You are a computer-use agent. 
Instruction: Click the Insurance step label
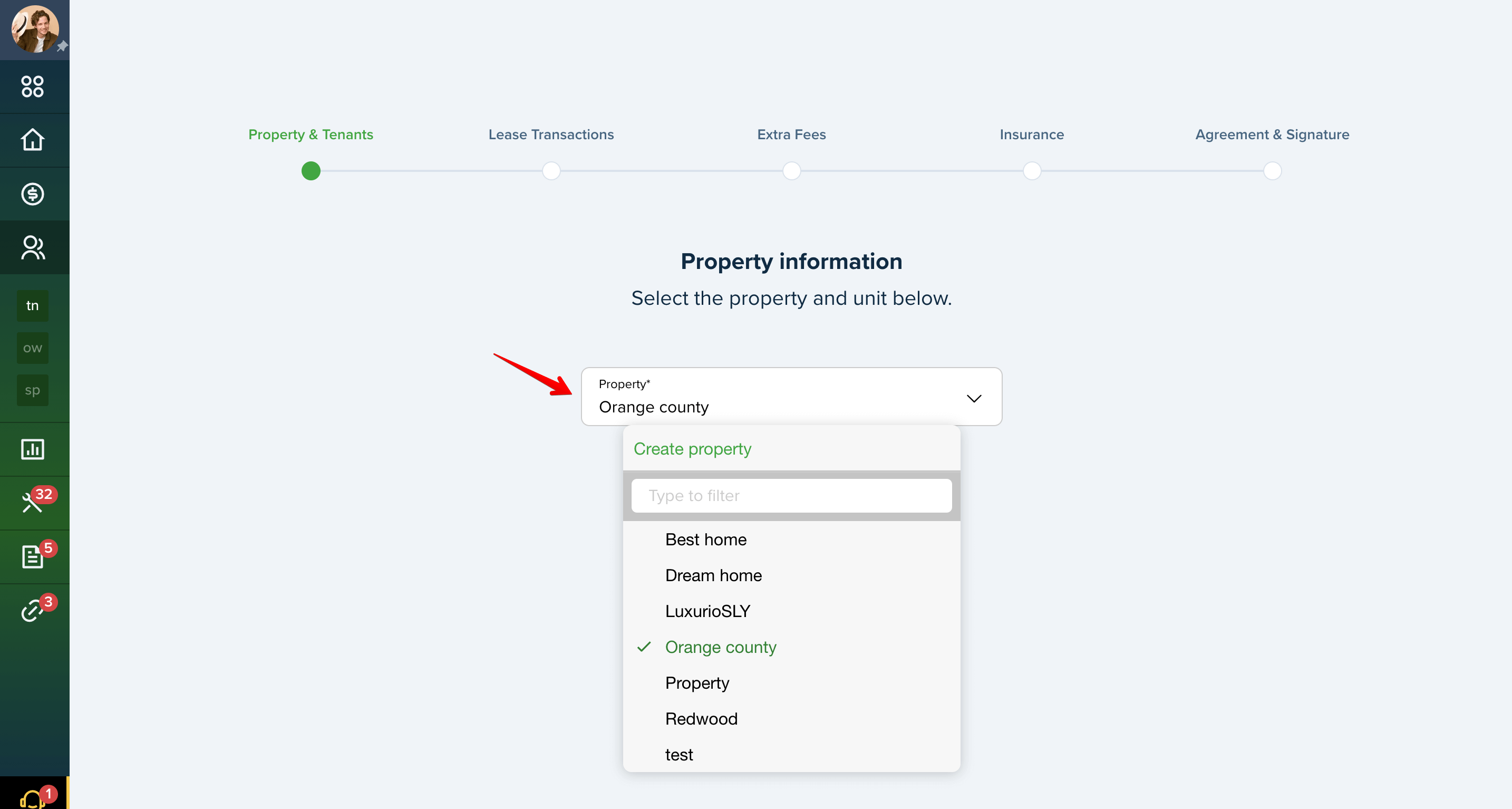(1031, 134)
